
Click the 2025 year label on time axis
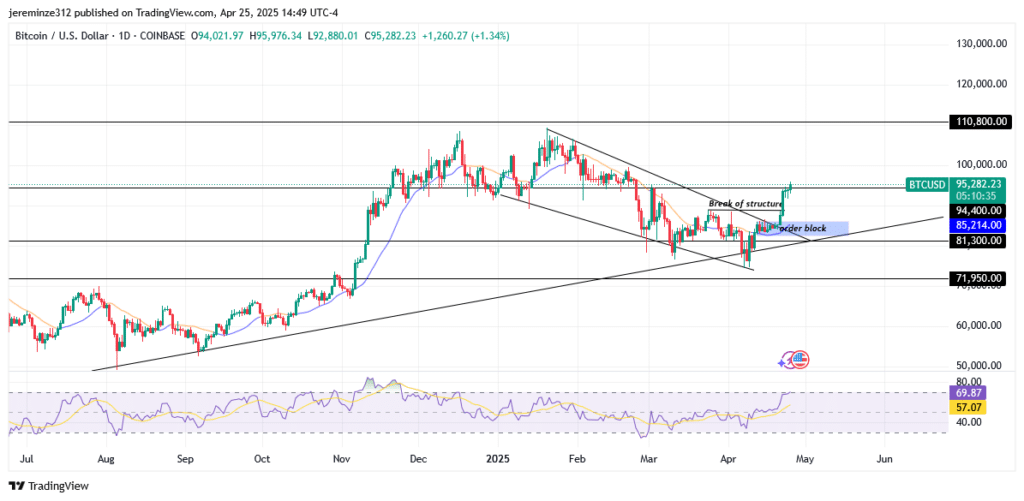498,459
